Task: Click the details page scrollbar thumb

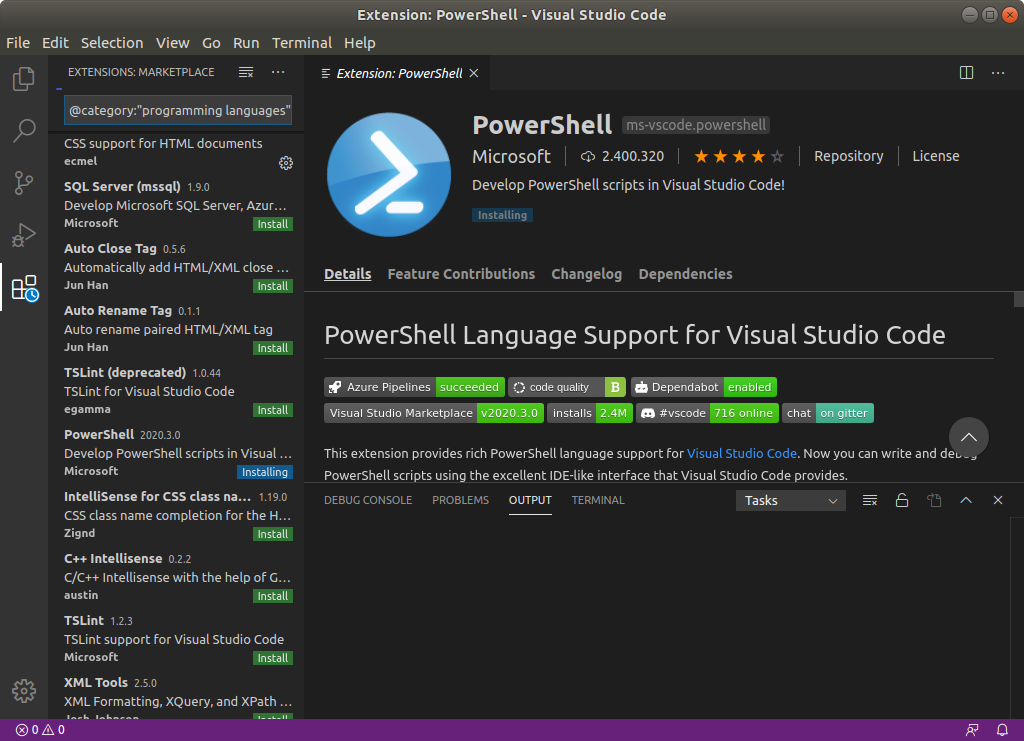Action: [x=1019, y=300]
